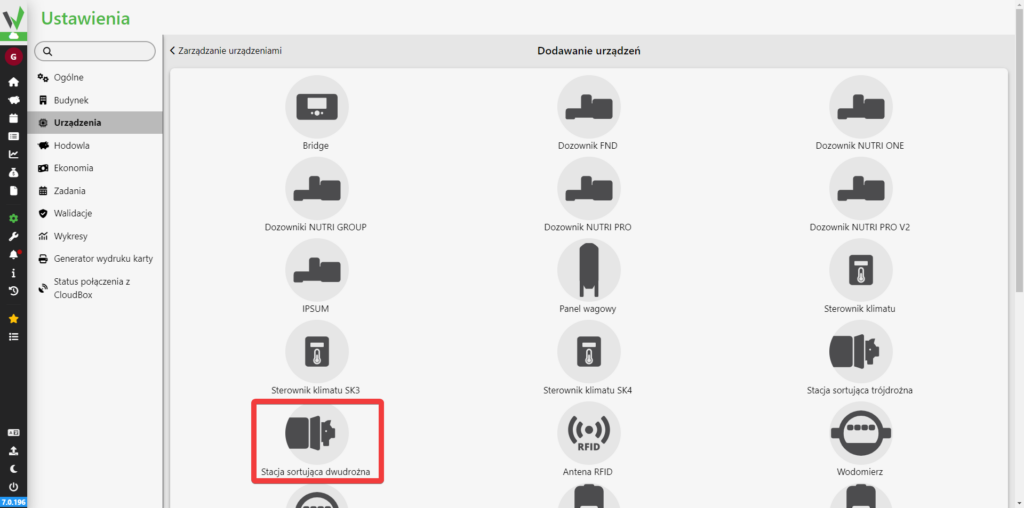Add Stacja sortująca dwudrożna device

[x=317, y=441]
